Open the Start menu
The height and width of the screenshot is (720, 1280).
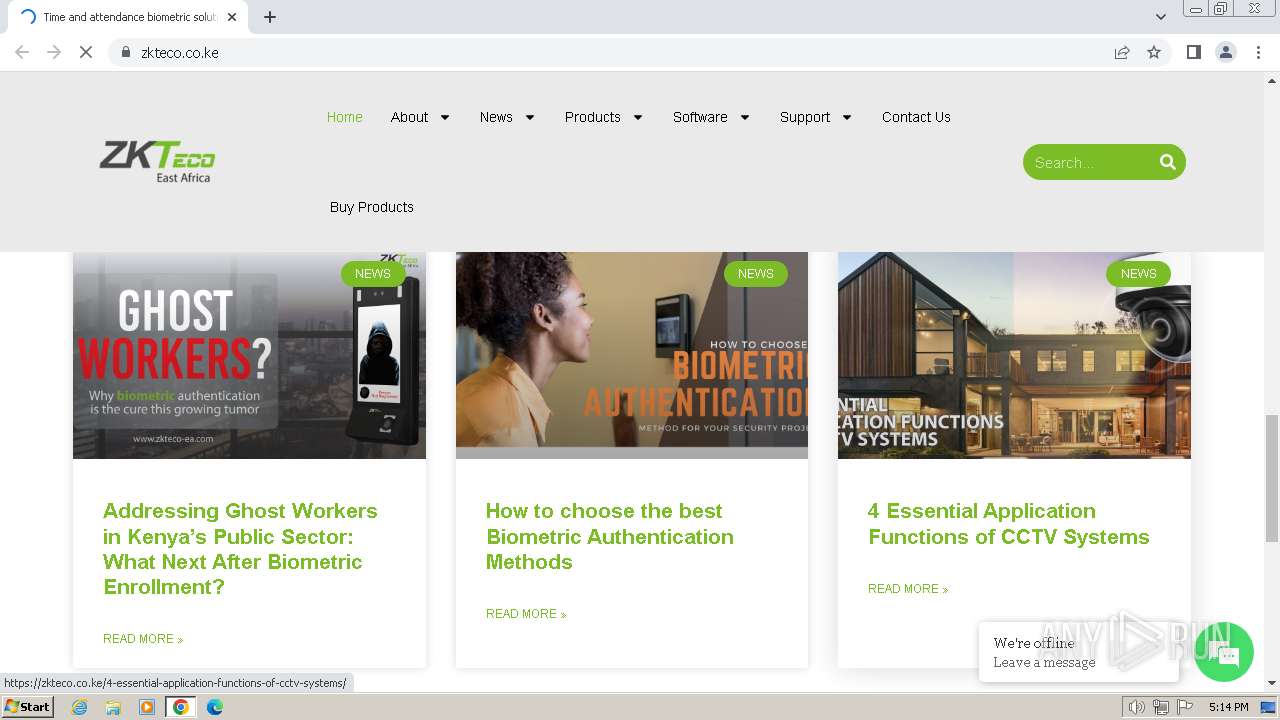(27, 707)
